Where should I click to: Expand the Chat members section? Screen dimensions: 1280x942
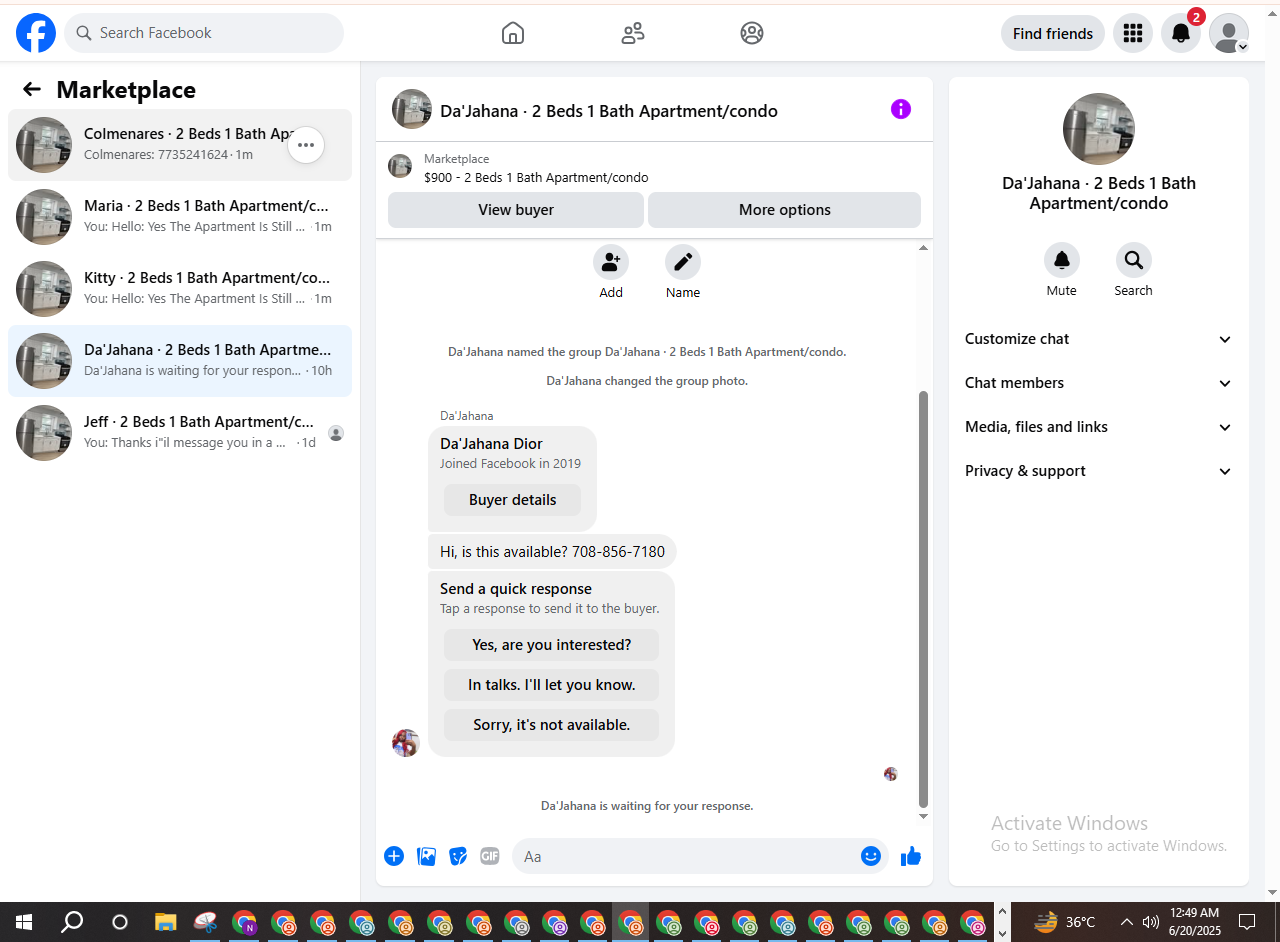[x=1099, y=383]
